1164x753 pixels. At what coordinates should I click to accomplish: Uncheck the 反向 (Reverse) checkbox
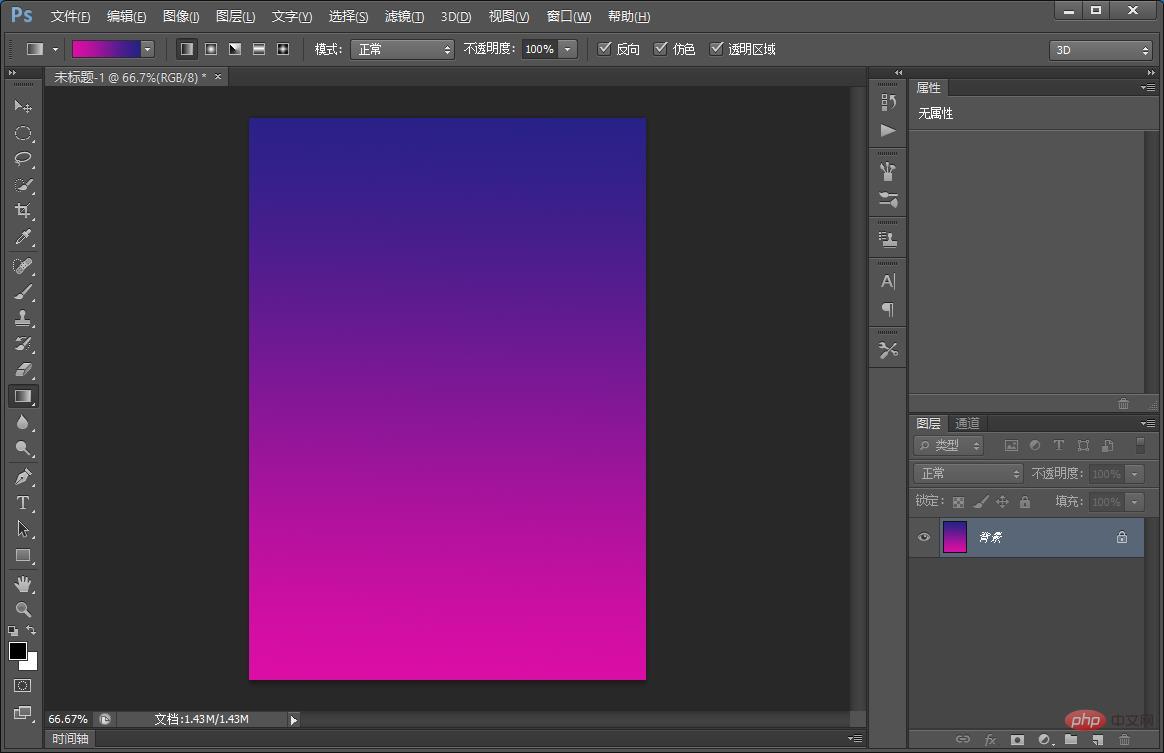click(604, 49)
